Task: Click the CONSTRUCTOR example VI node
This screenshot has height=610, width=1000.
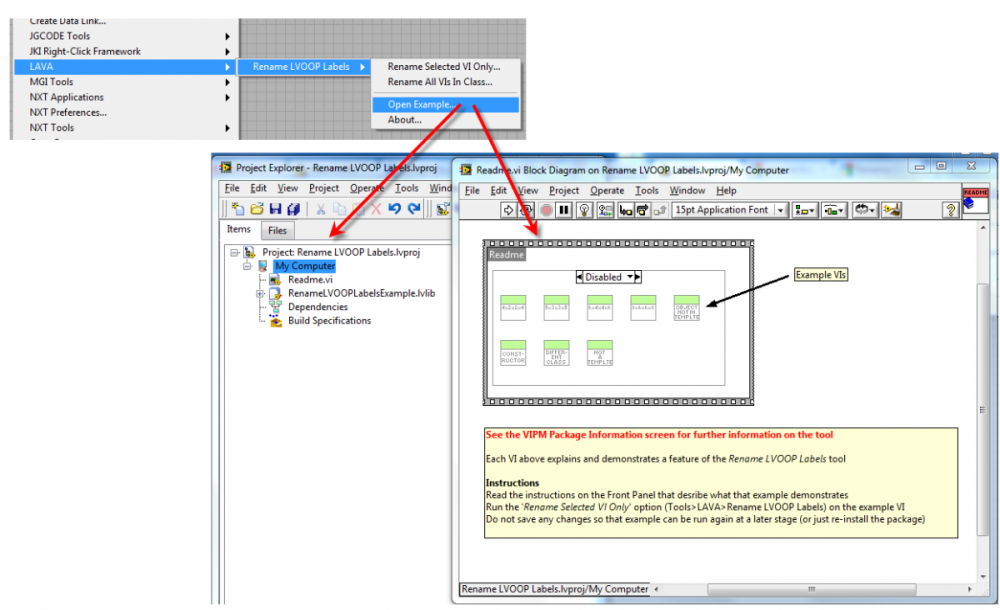Action: click(x=513, y=353)
